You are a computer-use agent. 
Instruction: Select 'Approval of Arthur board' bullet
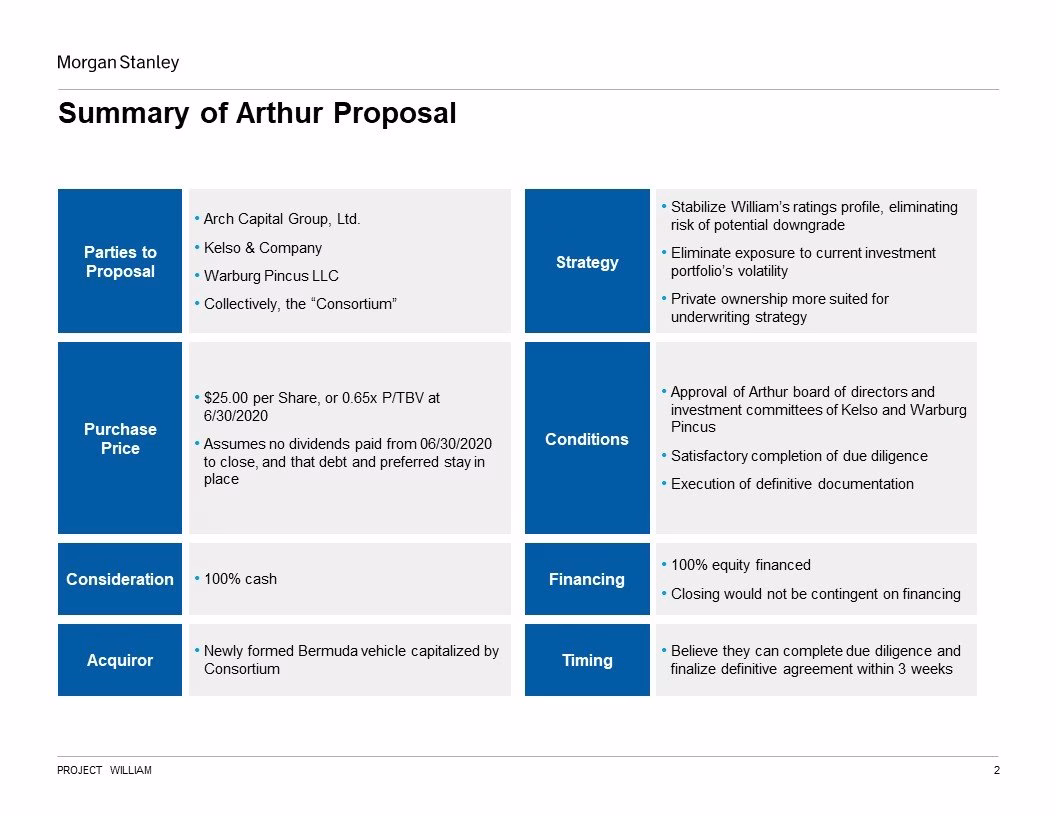click(818, 409)
